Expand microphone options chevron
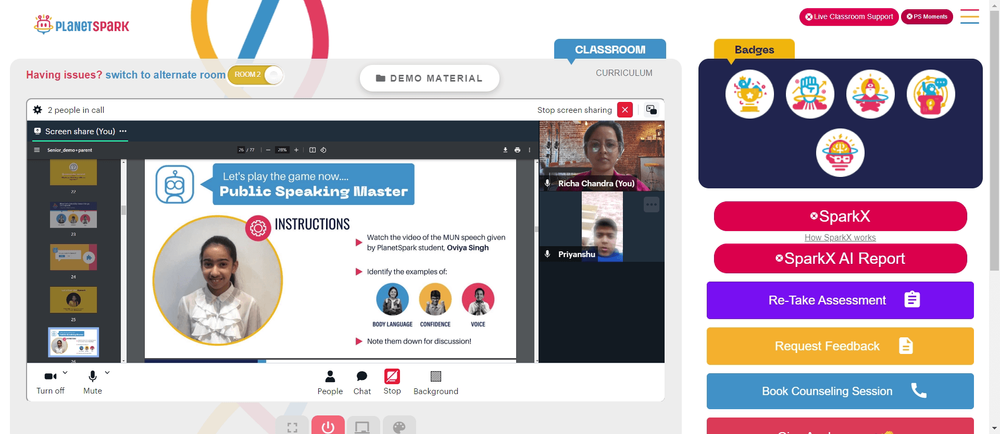The width and height of the screenshot is (1000, 434). pos(107,372)
